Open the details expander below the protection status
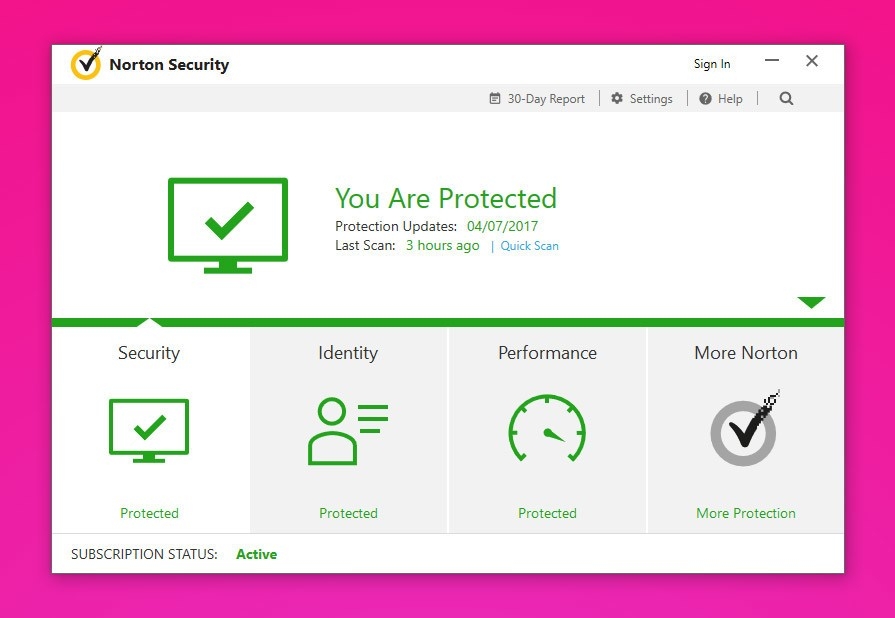Viewport: 895px width, 618px height. click(811, 302)
